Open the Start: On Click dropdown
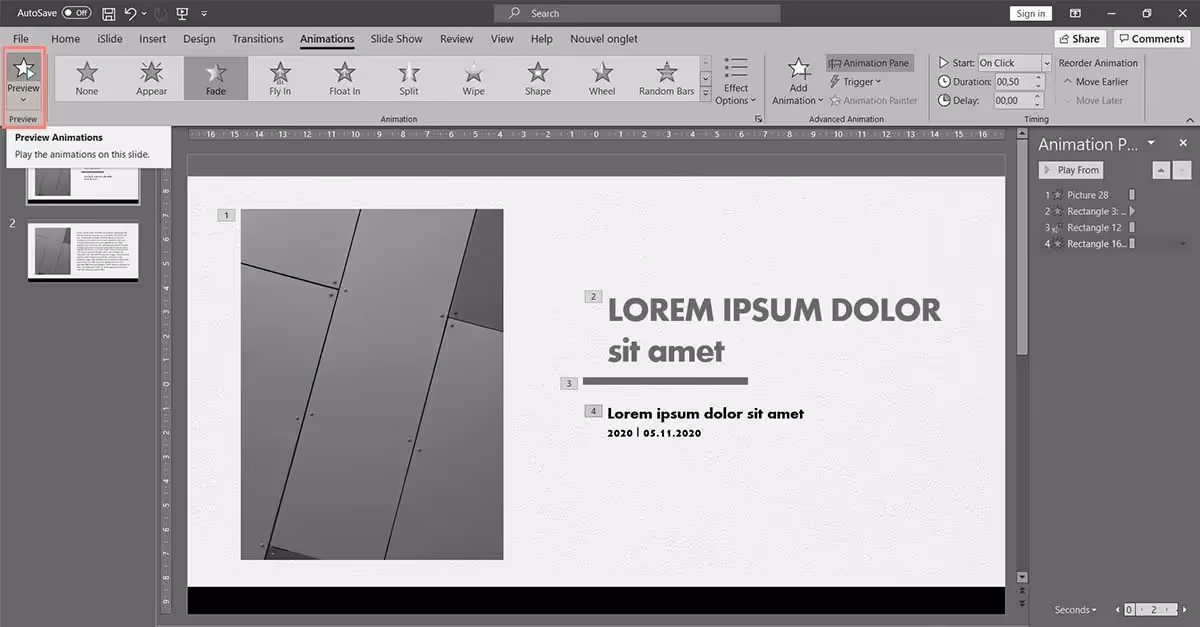This screenshot has width=1200, height=627. pos(1046,62)
